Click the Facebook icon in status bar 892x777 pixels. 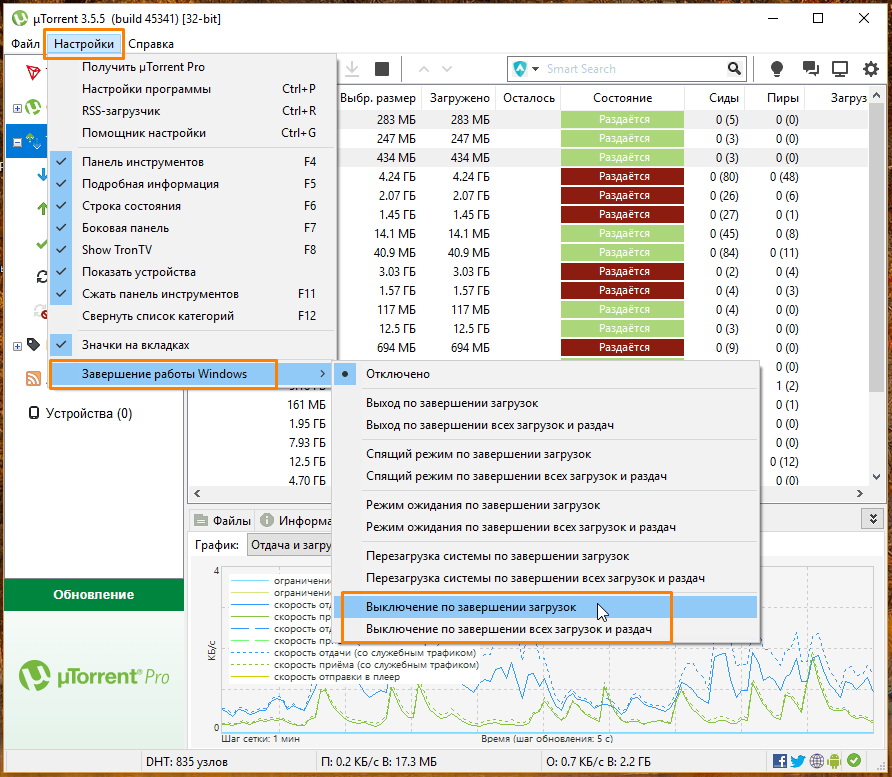coord(780,761)
